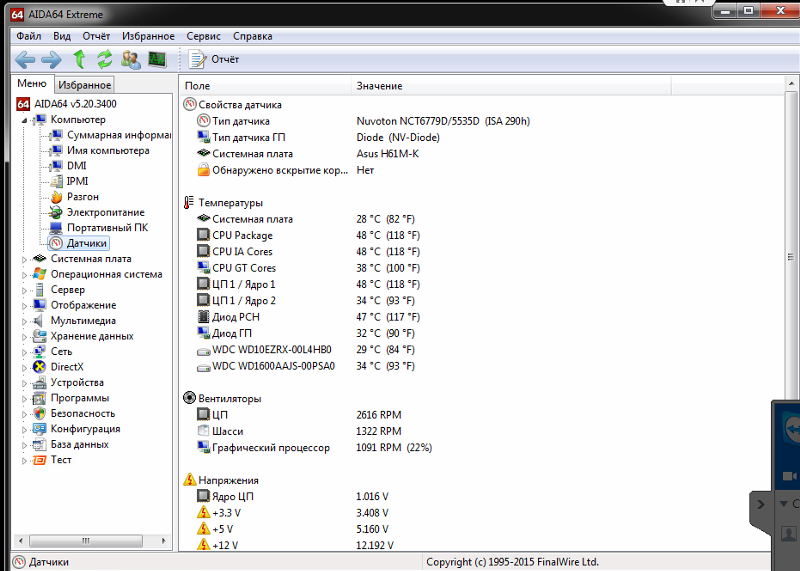Click the sidebar scroll right arrow
The width and height of the screenshot is (800, 571).
pos(163,540)
